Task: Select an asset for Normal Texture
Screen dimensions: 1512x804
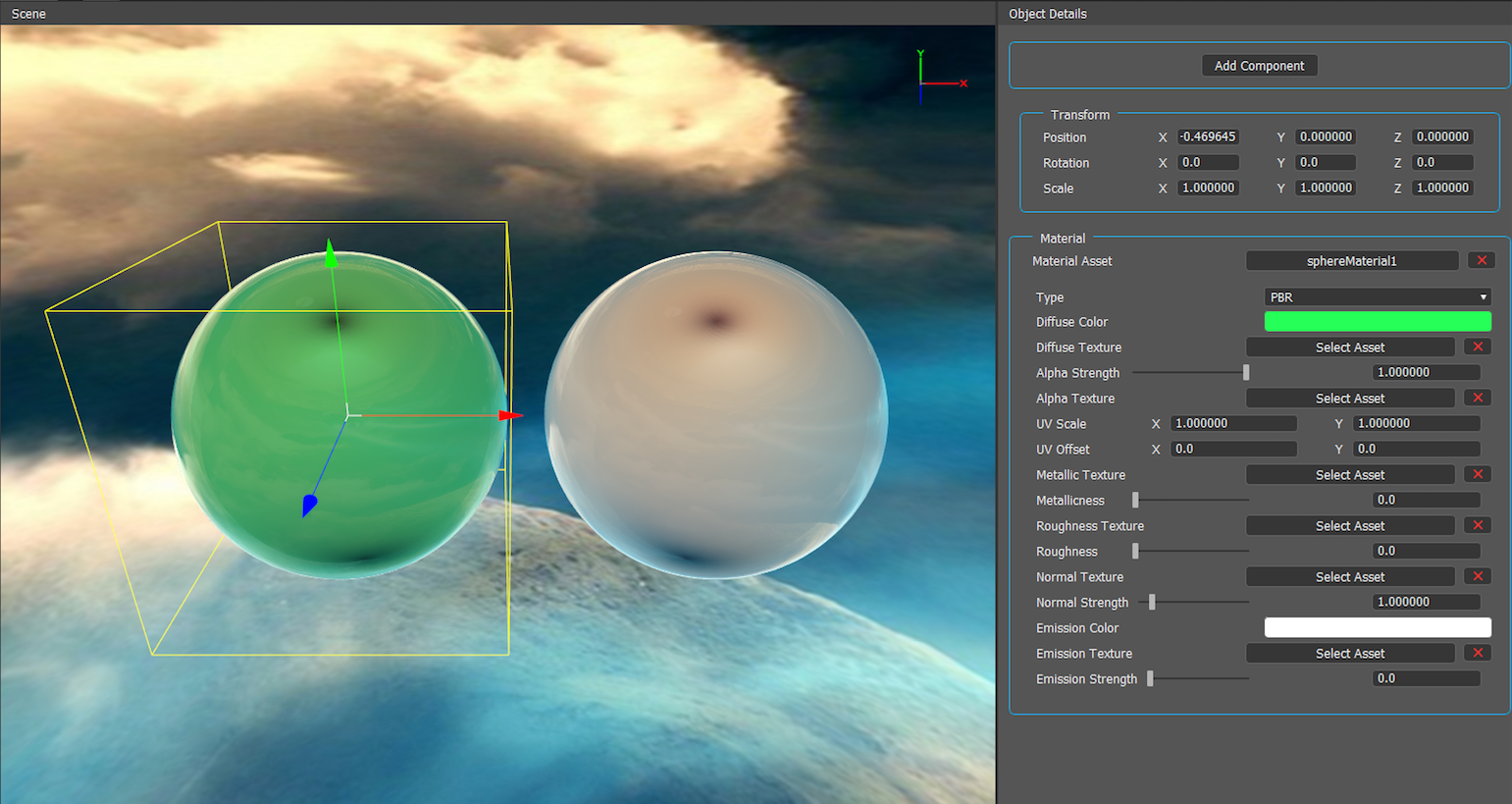Action: point(1350,576)
